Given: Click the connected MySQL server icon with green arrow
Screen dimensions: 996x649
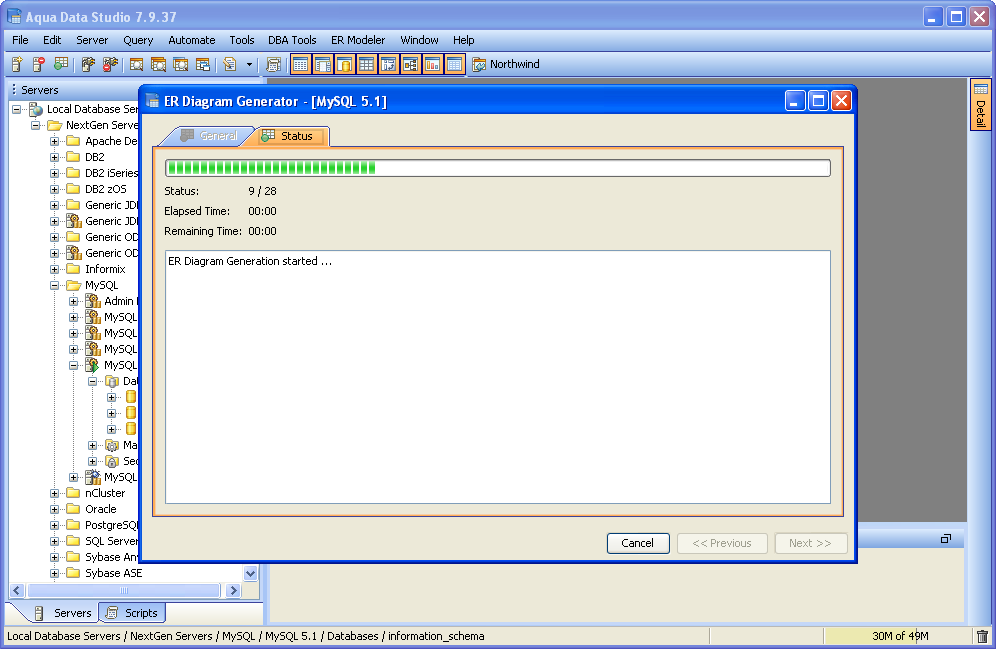Looking at the screenshot, I should (x=93, y=365).
